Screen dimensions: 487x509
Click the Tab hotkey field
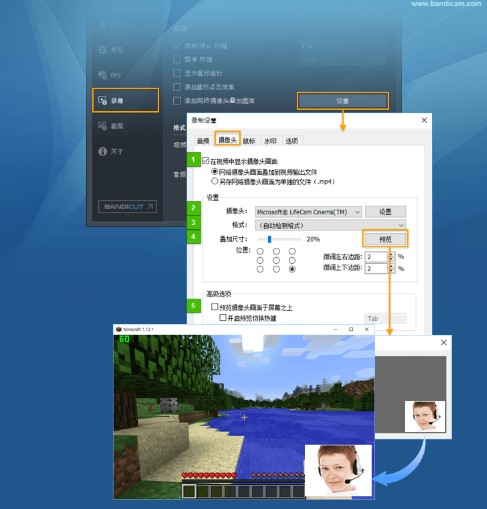pyautogui.click(x=385, y=318)
